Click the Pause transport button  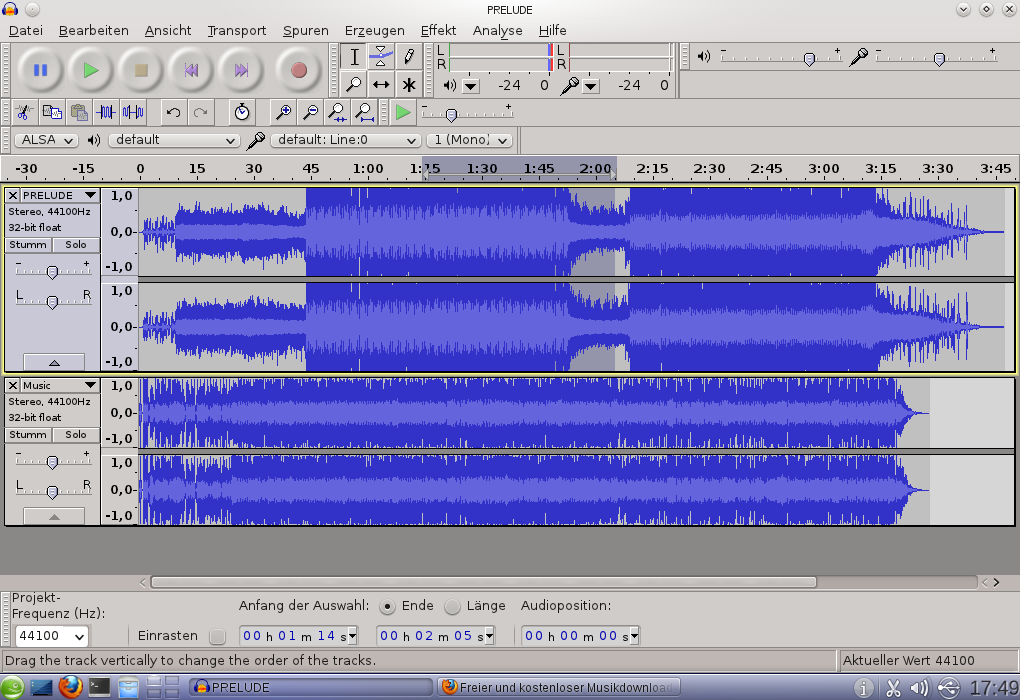tap(40, 70)
